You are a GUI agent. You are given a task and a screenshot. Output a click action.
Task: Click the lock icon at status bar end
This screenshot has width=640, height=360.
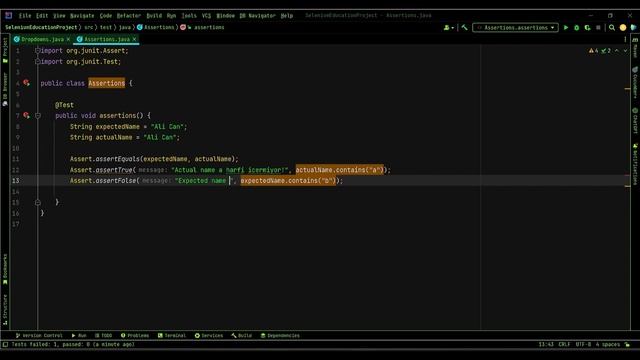pos(627,344)
